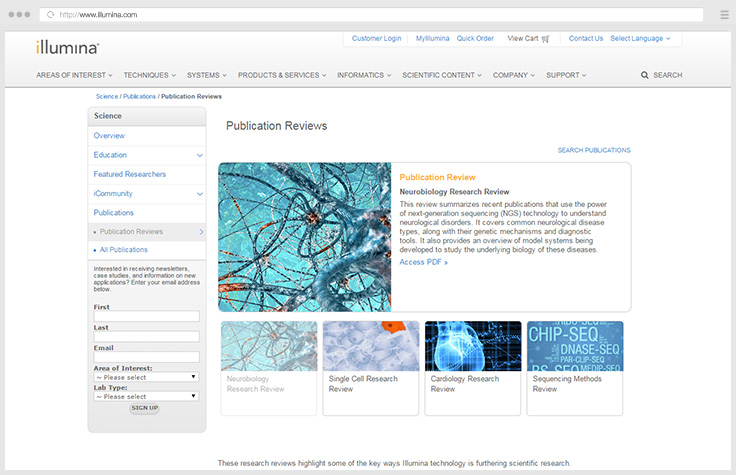Click the Search Publications link
The image size is (736, 475).
pyautogui.click(x=594, y=150)
